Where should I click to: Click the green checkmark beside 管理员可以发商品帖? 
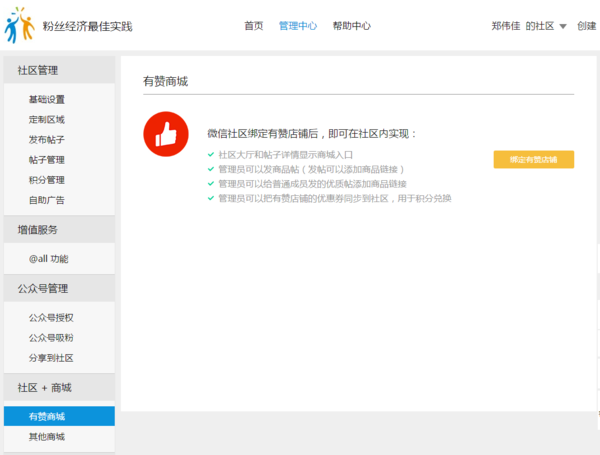point(210,169)
